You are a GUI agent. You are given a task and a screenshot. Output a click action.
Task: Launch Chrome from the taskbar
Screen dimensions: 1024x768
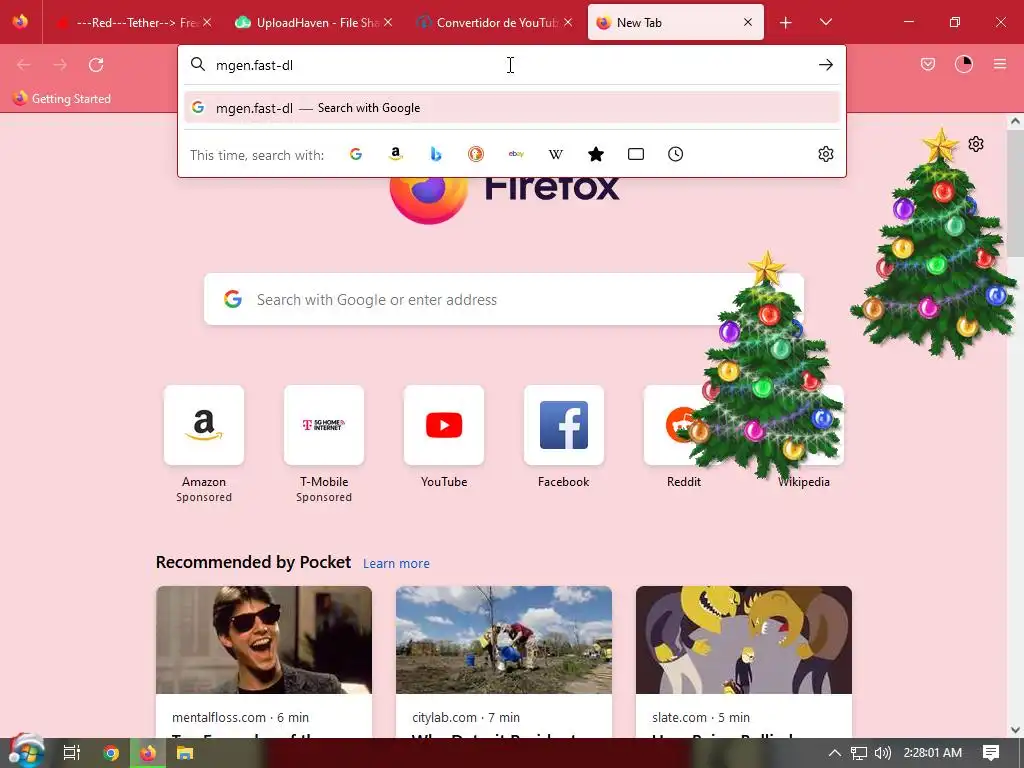click(x=111, y=753)
